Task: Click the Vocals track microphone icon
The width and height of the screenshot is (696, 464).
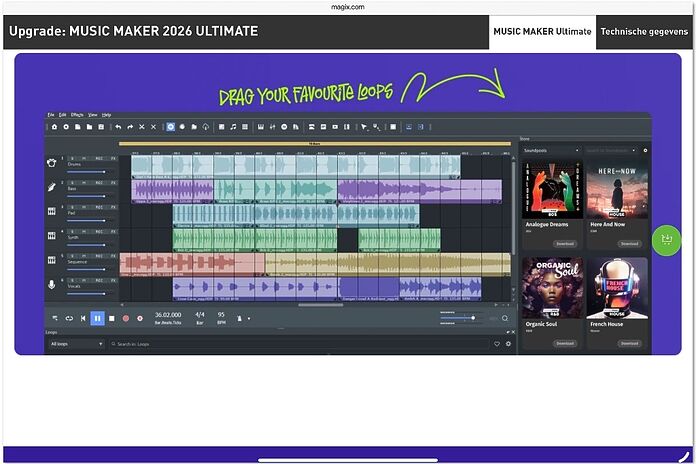Action: coord(51,285)
